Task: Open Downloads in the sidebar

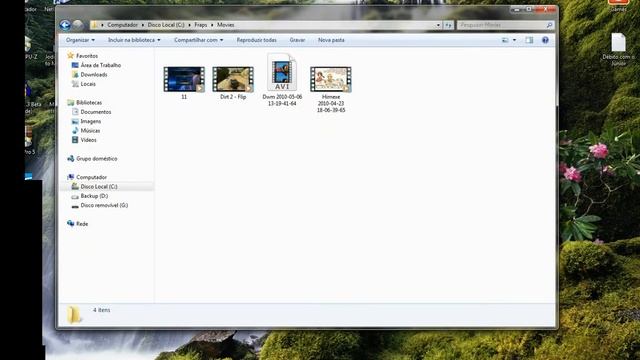Action: pos(93,75)
